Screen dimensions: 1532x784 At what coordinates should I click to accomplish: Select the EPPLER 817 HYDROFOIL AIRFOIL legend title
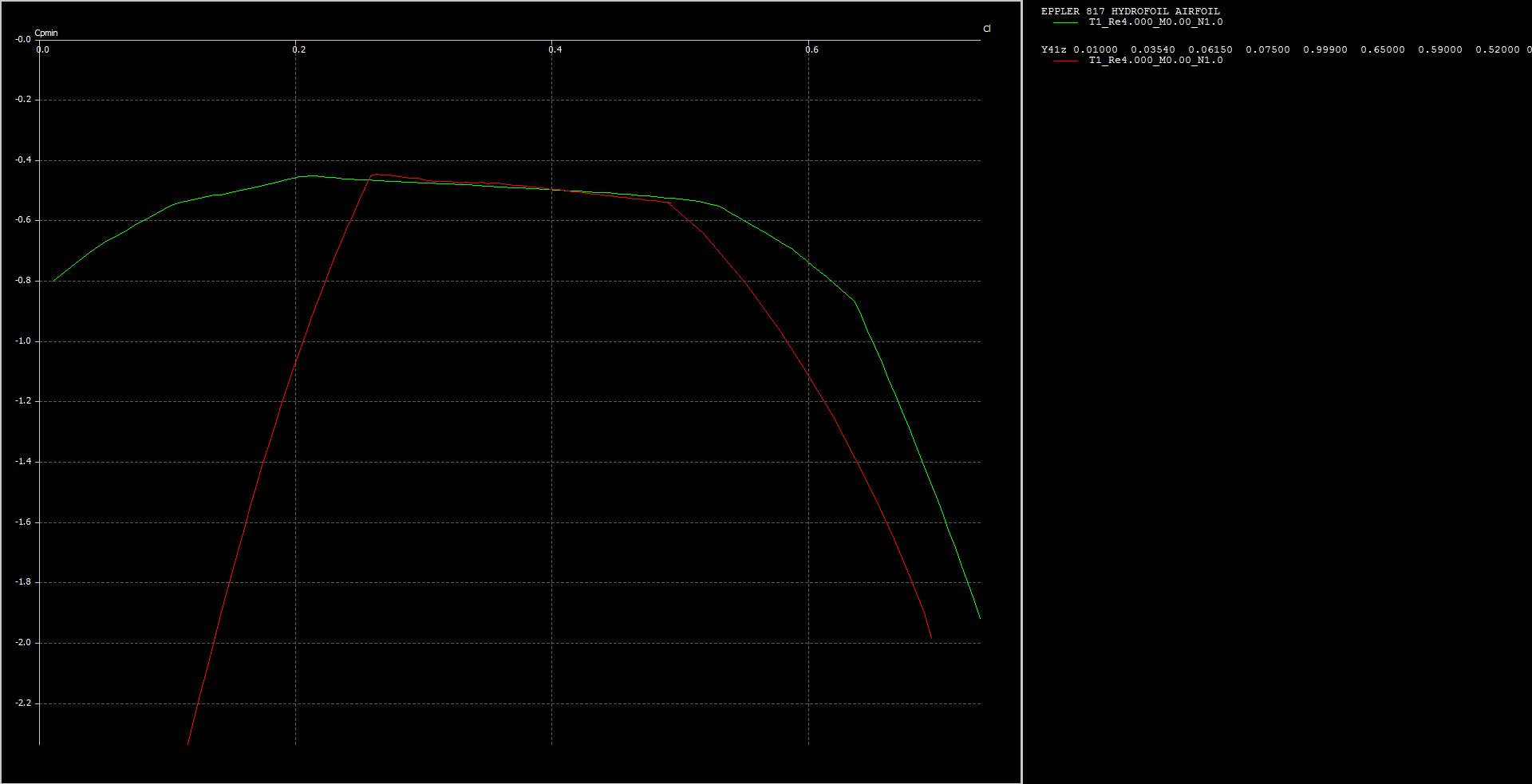pyautogui.click(x=1130, y=11)
